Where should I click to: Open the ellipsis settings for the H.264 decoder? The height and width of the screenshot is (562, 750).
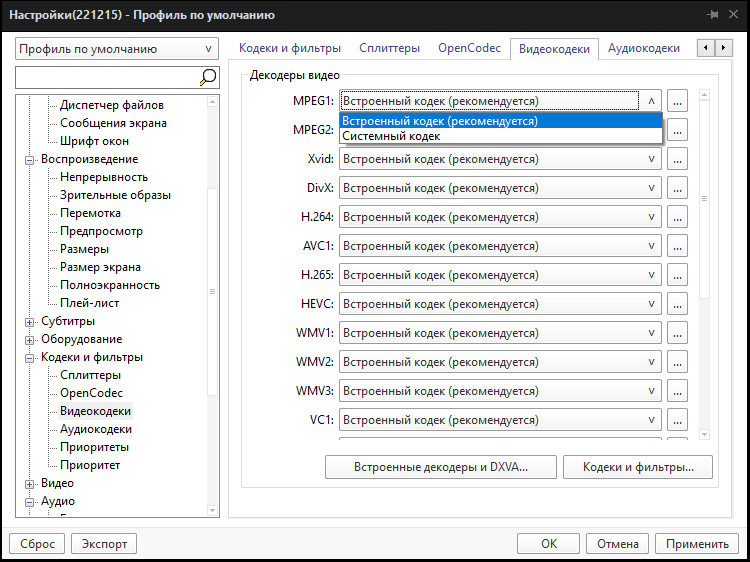coord(679,217)
